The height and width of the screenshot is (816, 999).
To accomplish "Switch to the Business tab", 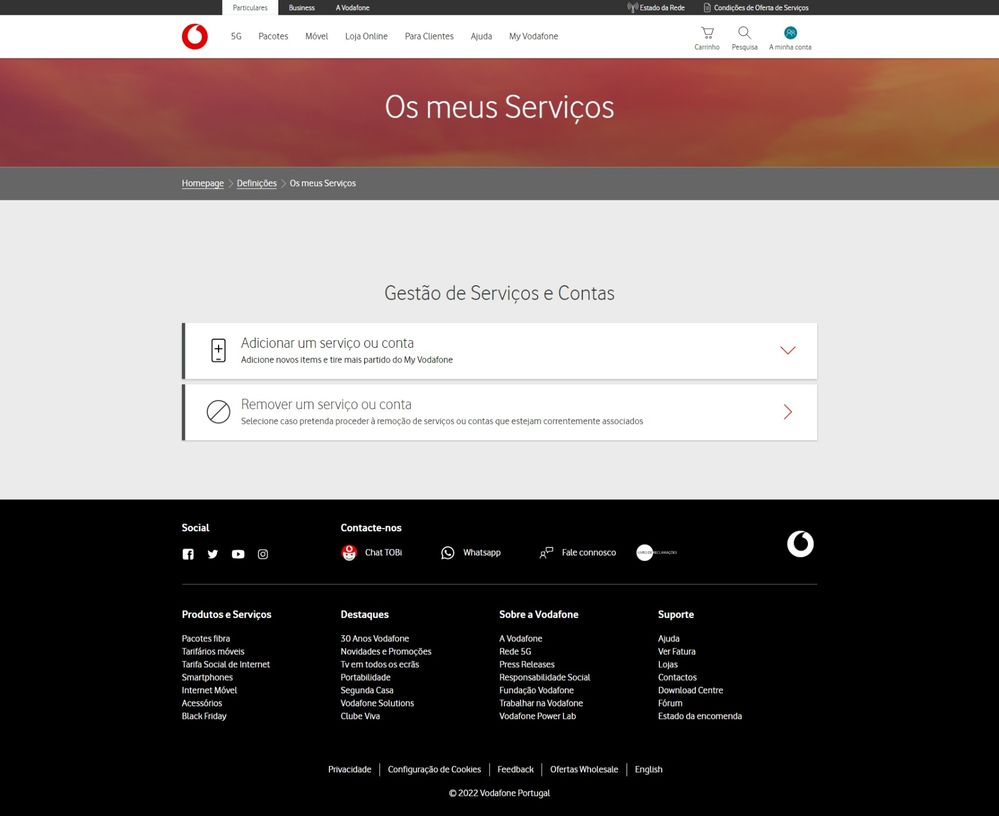I will (301, 7).
